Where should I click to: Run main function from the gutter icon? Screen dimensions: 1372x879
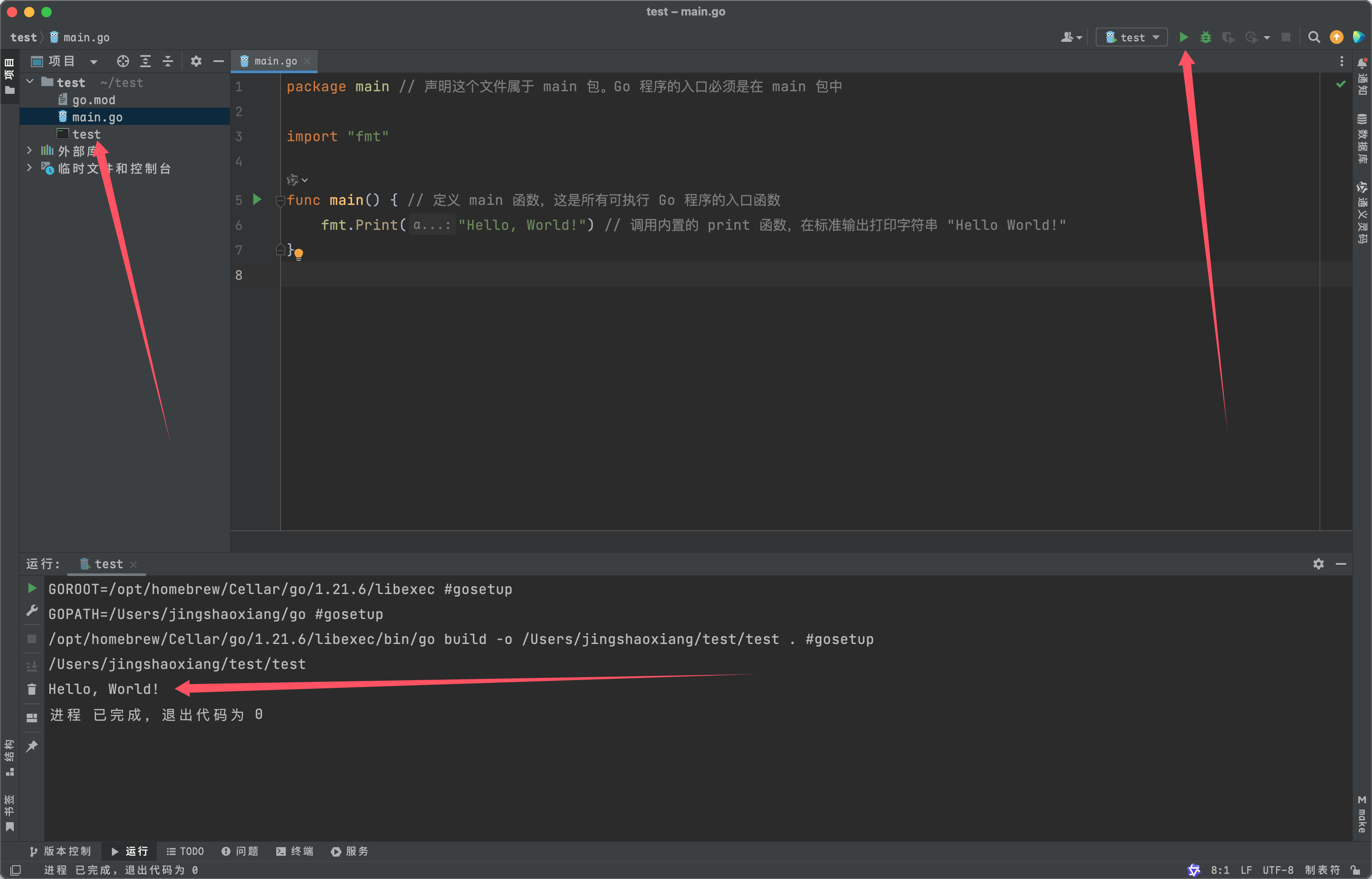point(257,200)
